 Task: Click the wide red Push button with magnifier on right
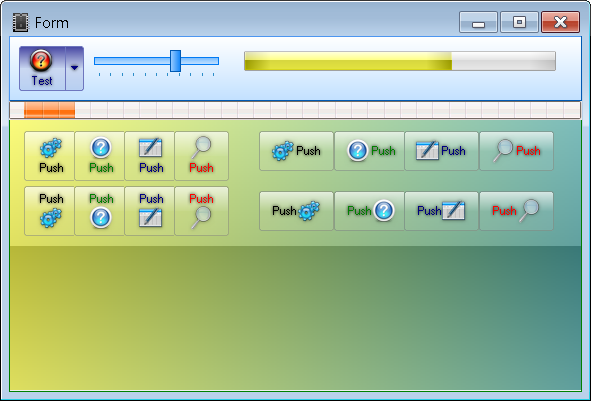click(x=516, y=211)
